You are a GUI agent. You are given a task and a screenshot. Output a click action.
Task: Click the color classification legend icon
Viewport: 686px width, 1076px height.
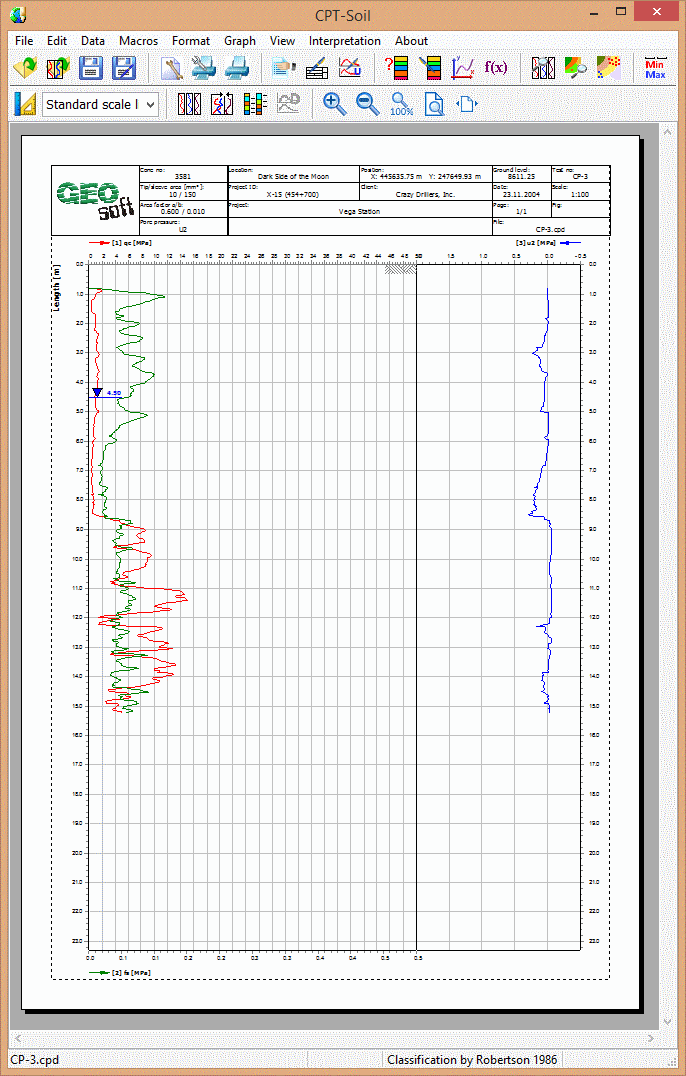256,103
